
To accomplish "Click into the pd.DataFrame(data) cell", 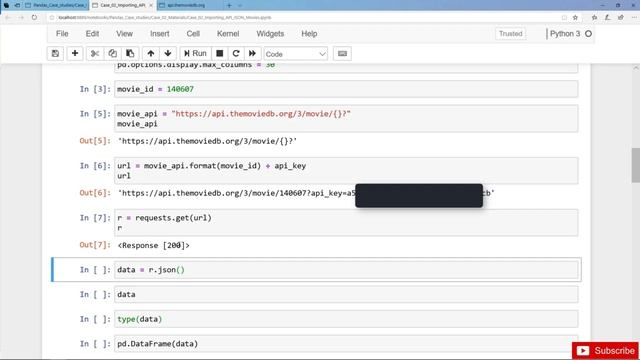I will [346, 344].
